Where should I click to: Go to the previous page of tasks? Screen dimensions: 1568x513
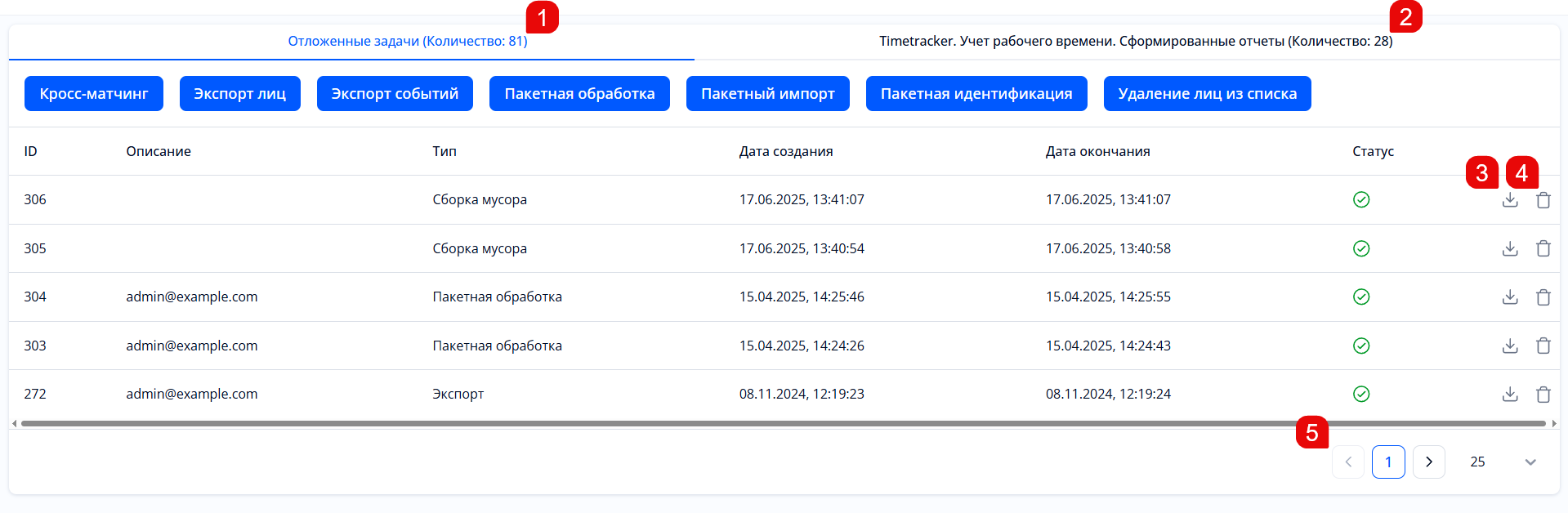click(1348, 462)
